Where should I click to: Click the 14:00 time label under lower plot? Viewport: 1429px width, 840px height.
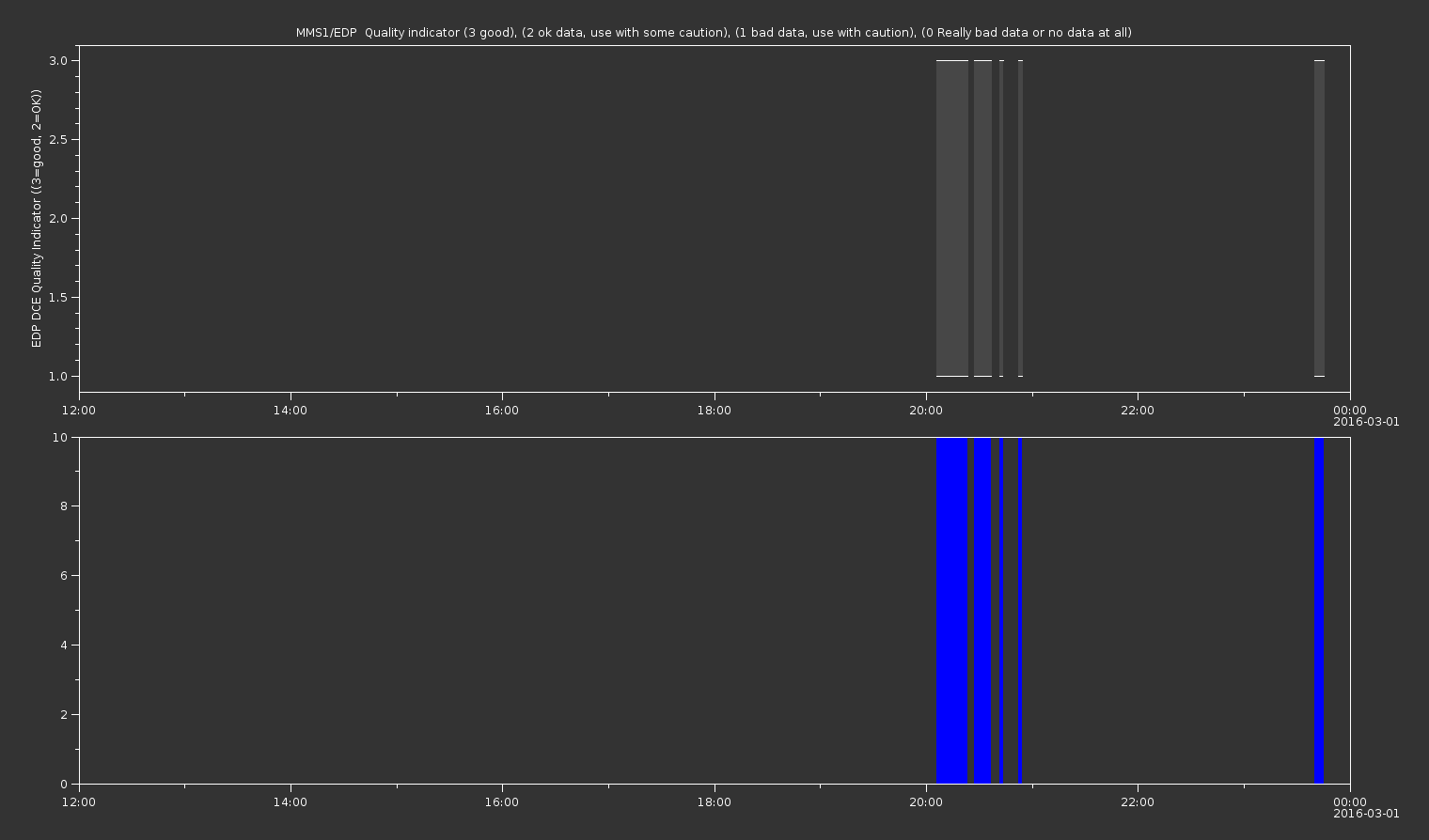click(x=291, y=802)
